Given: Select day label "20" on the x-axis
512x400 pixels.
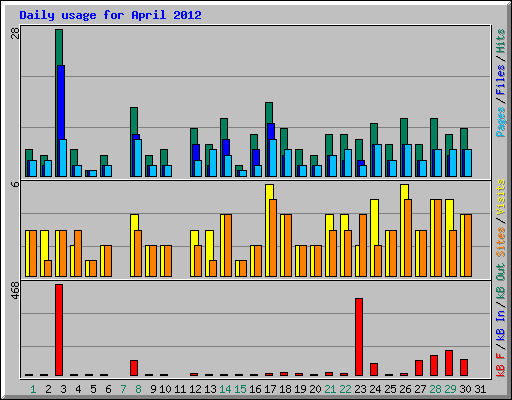Looking at the screenshot, I should point(315,389).
